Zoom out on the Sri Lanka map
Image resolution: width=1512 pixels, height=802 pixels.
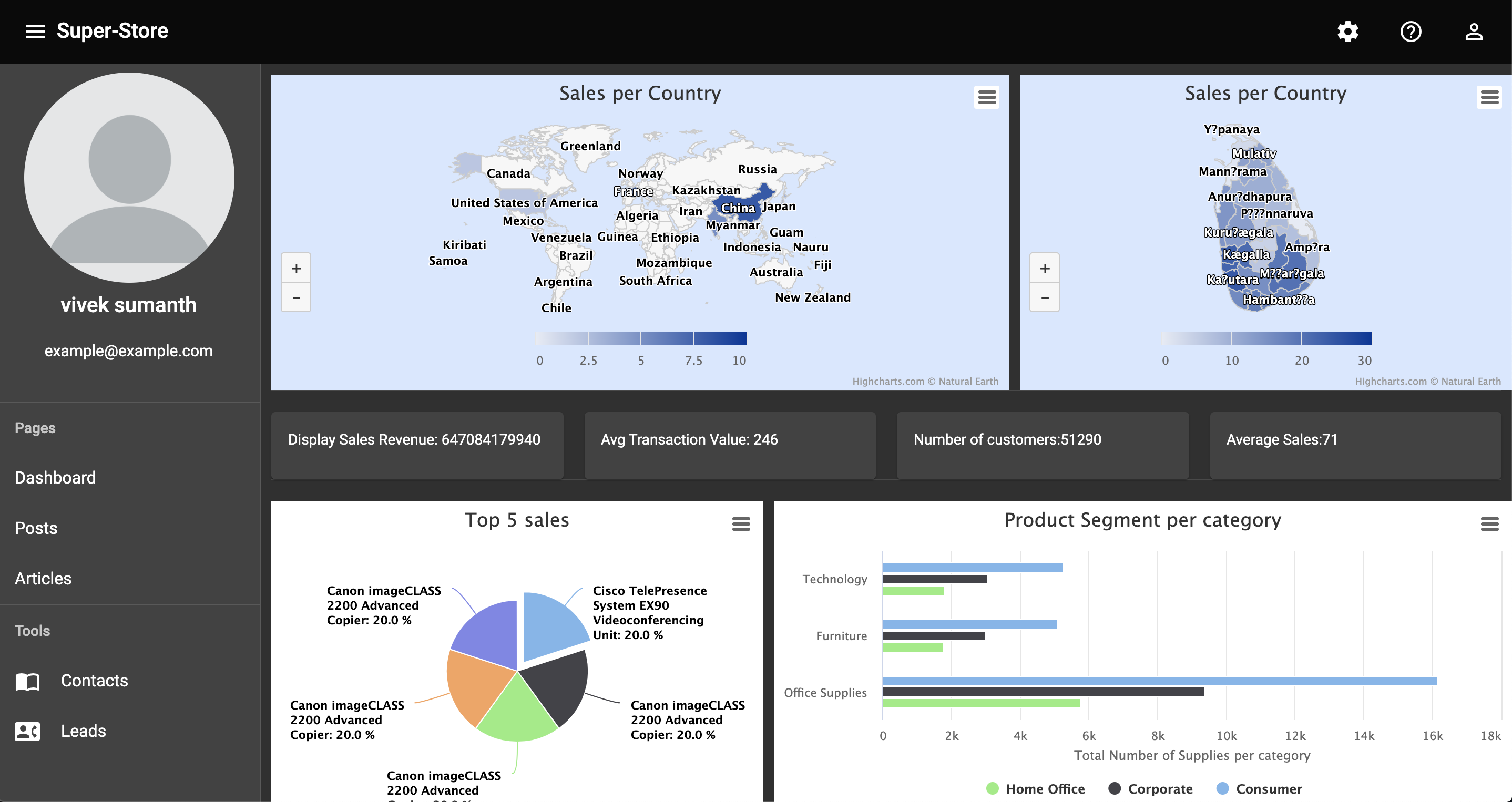click(x=1044, y=297)
